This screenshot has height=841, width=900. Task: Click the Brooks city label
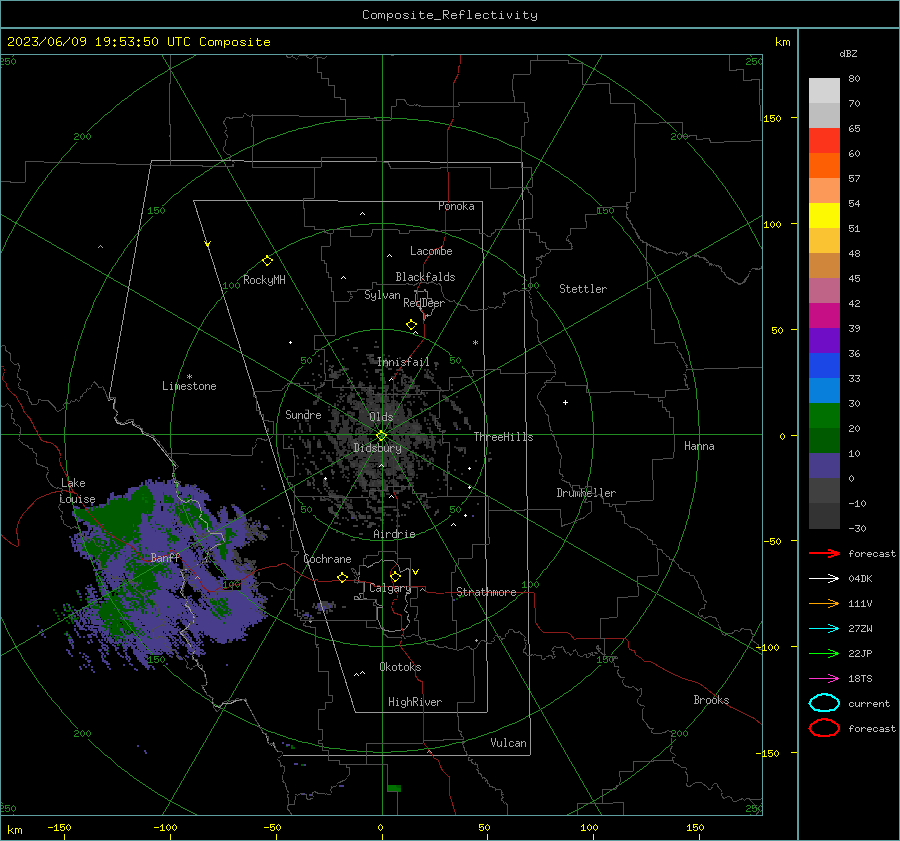click(711, 700)
